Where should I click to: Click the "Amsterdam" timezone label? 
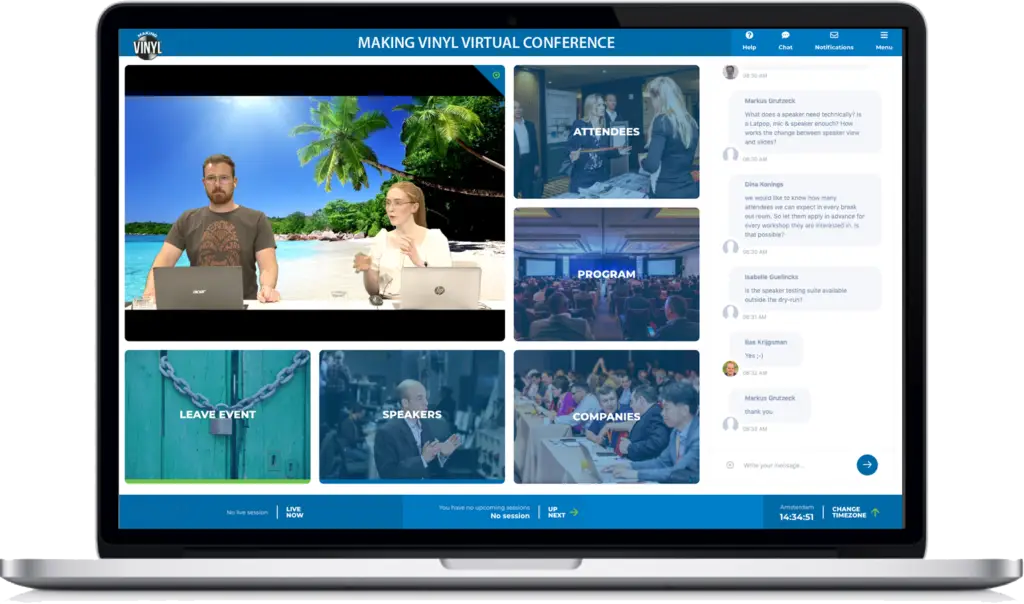click(x=797, y=507)
